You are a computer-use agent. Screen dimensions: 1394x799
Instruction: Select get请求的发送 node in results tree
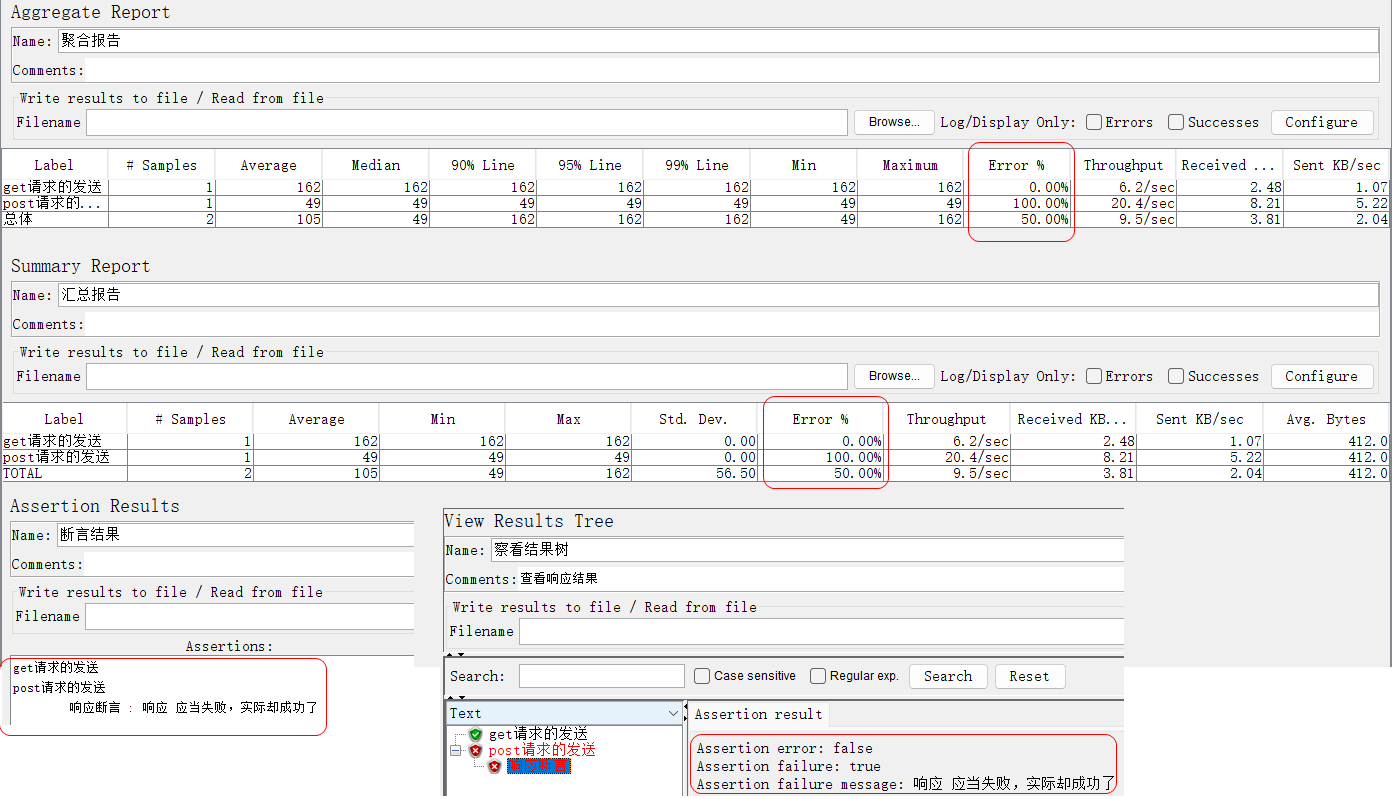click(x=537, y=735)
